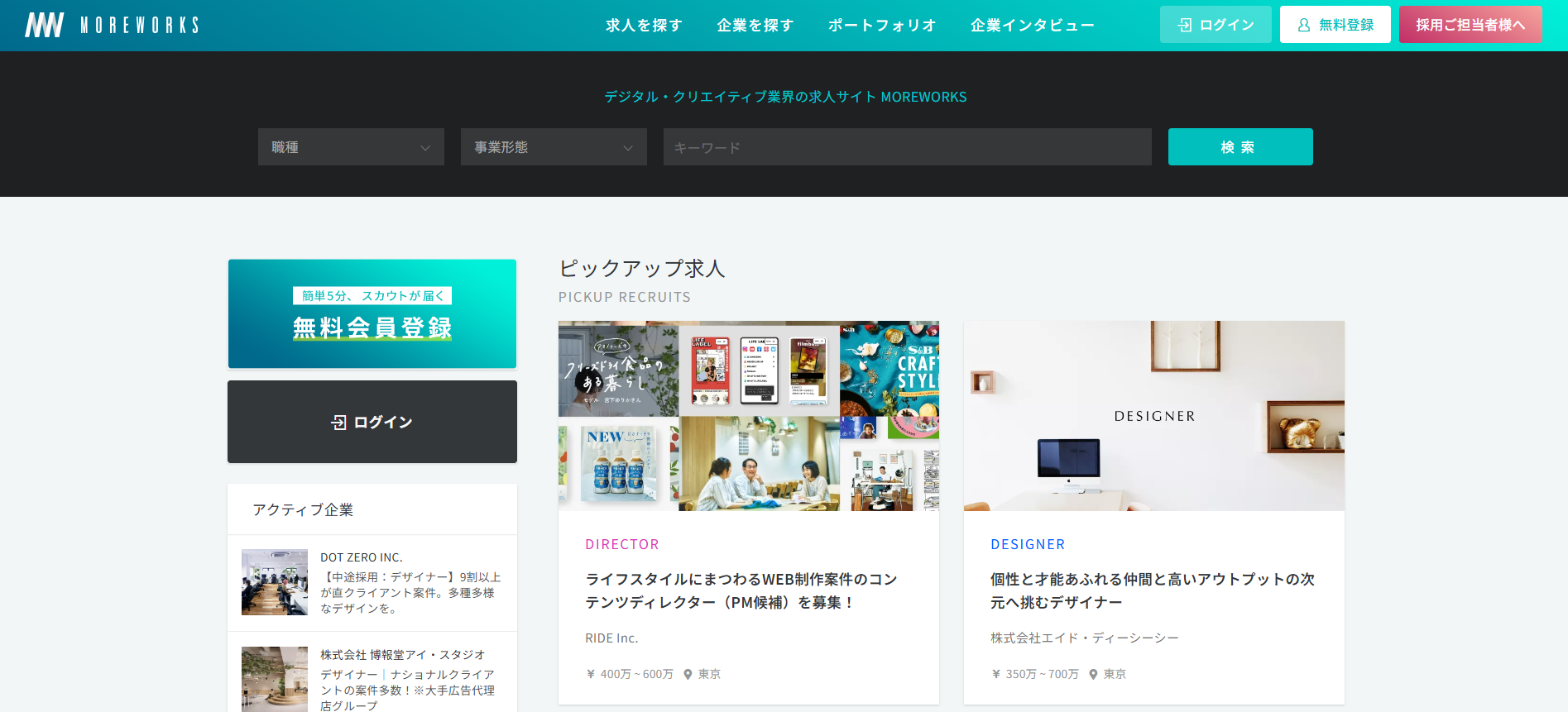1568x712 pixels.
Task: Click the 採用ご担当者様へ button
Action: click(1470, 25)
